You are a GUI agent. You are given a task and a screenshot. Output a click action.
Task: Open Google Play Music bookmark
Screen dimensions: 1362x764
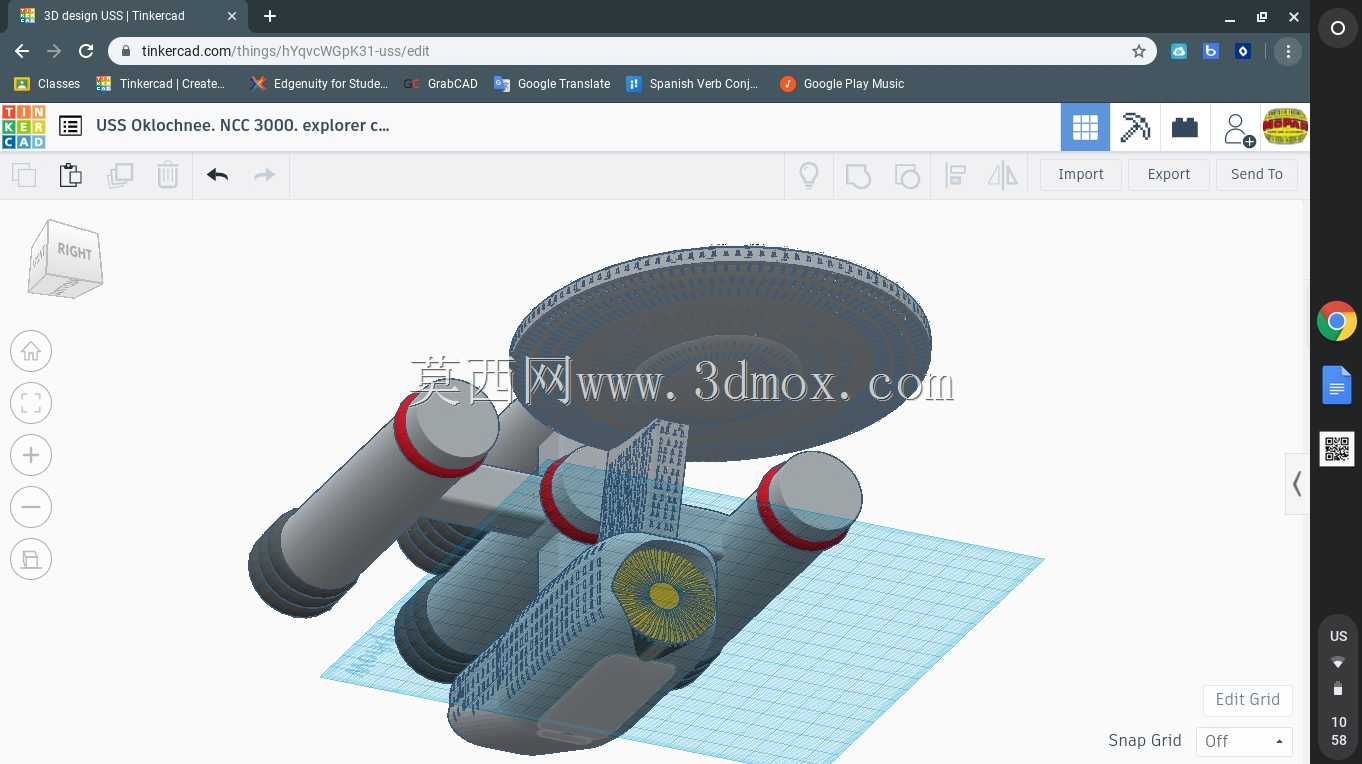point(842,84)
